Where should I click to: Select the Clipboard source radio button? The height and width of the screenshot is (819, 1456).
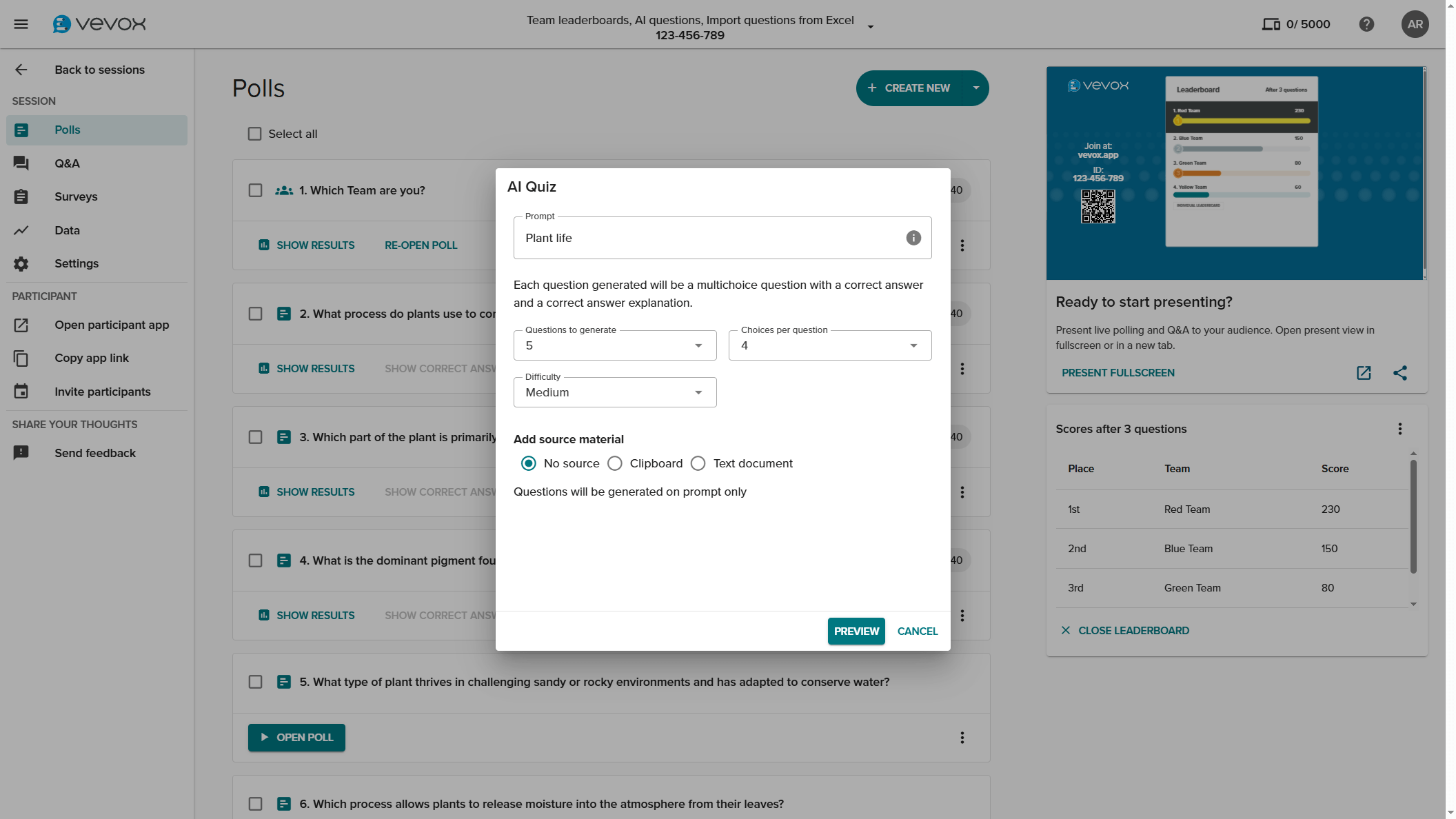615,463
